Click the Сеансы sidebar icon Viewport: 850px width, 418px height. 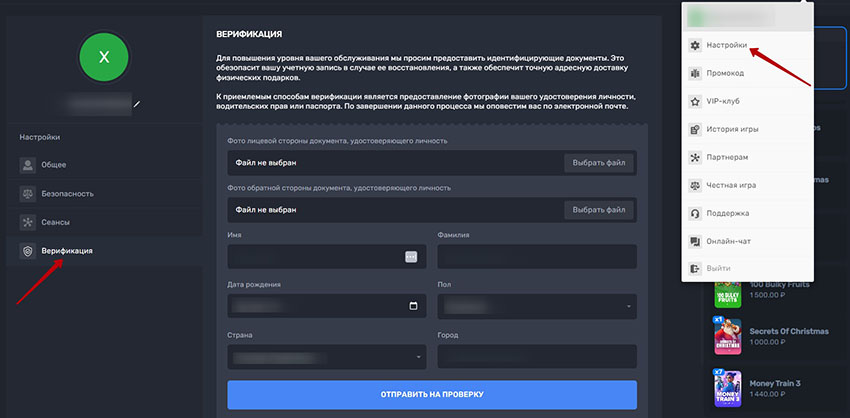point(28,222)
